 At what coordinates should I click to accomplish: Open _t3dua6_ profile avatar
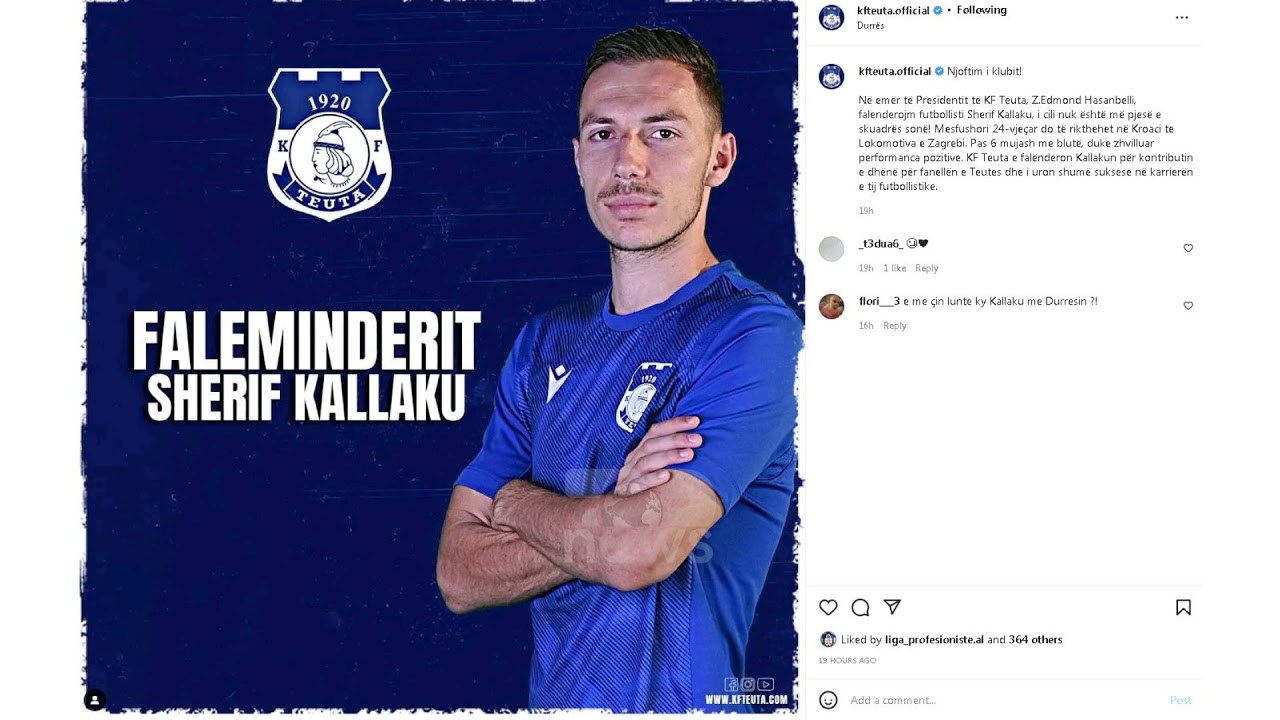coord(831,248)
